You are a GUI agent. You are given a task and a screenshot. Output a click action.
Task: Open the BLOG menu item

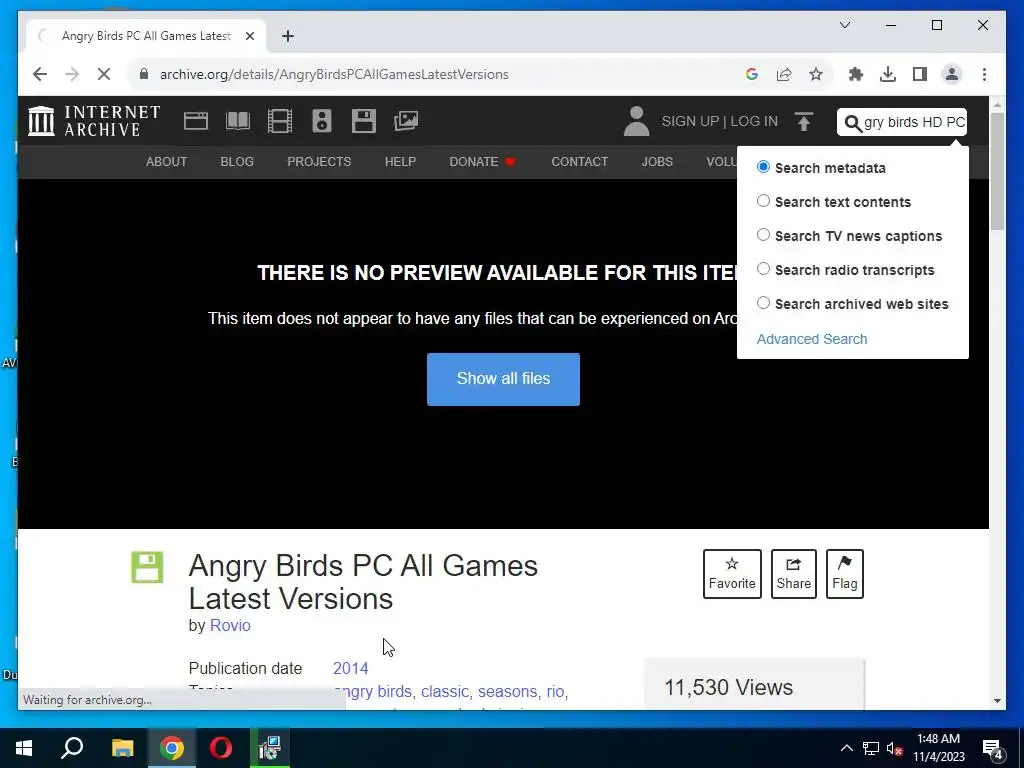[237, 161]
